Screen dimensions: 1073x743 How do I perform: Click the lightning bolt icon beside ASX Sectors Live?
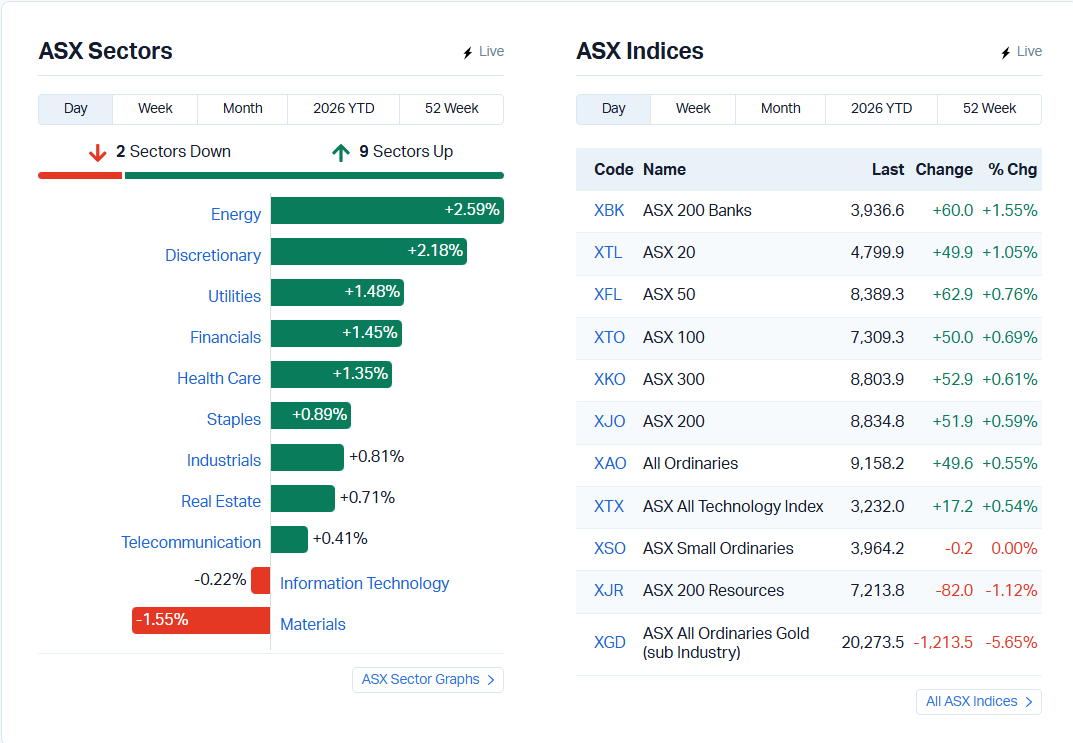[x=467, y=53]
